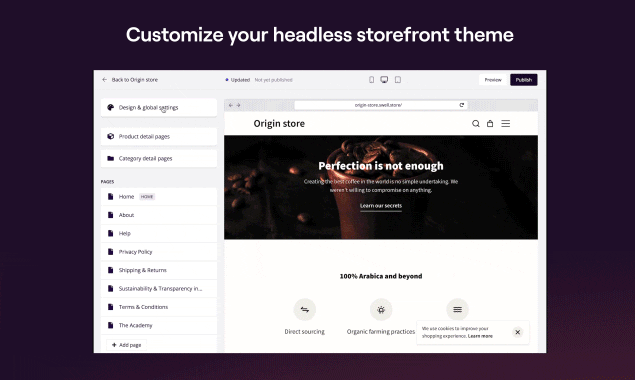Select desktop device preview icon

pyautogui.click(x=384, y=80)
